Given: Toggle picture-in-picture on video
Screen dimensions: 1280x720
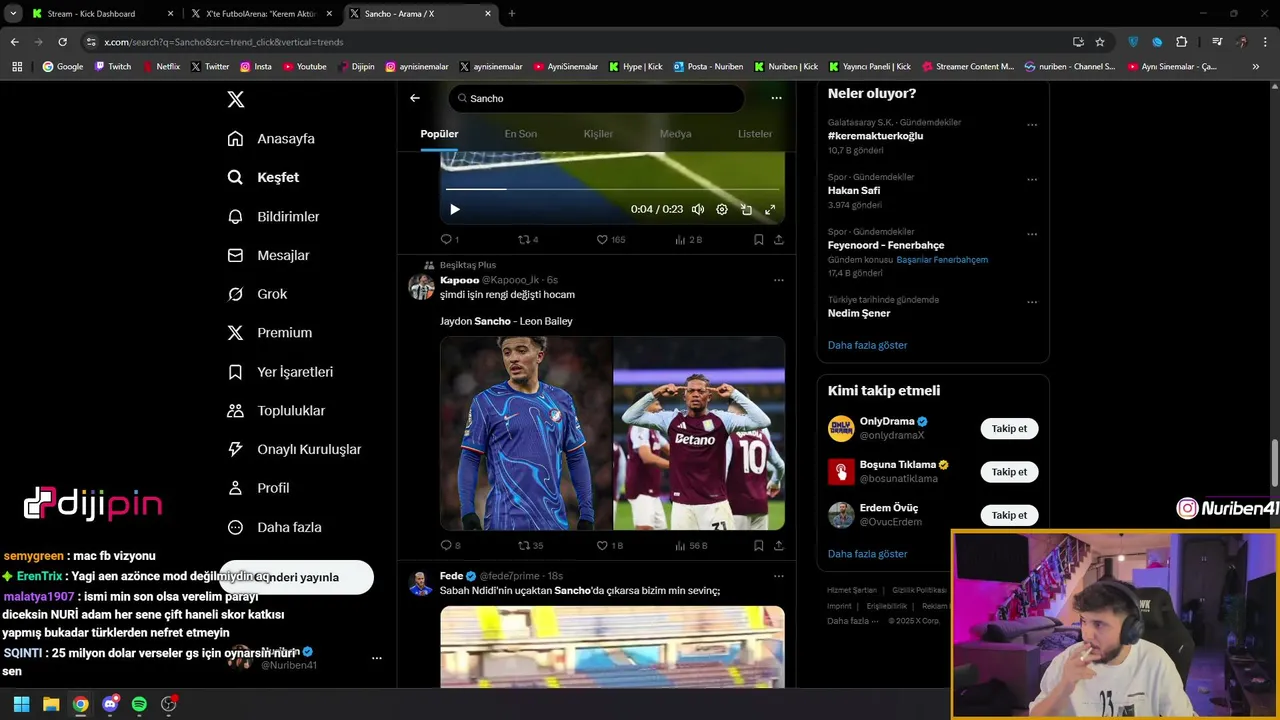Looking at the screenshot, I should click(x=746, y=210).
